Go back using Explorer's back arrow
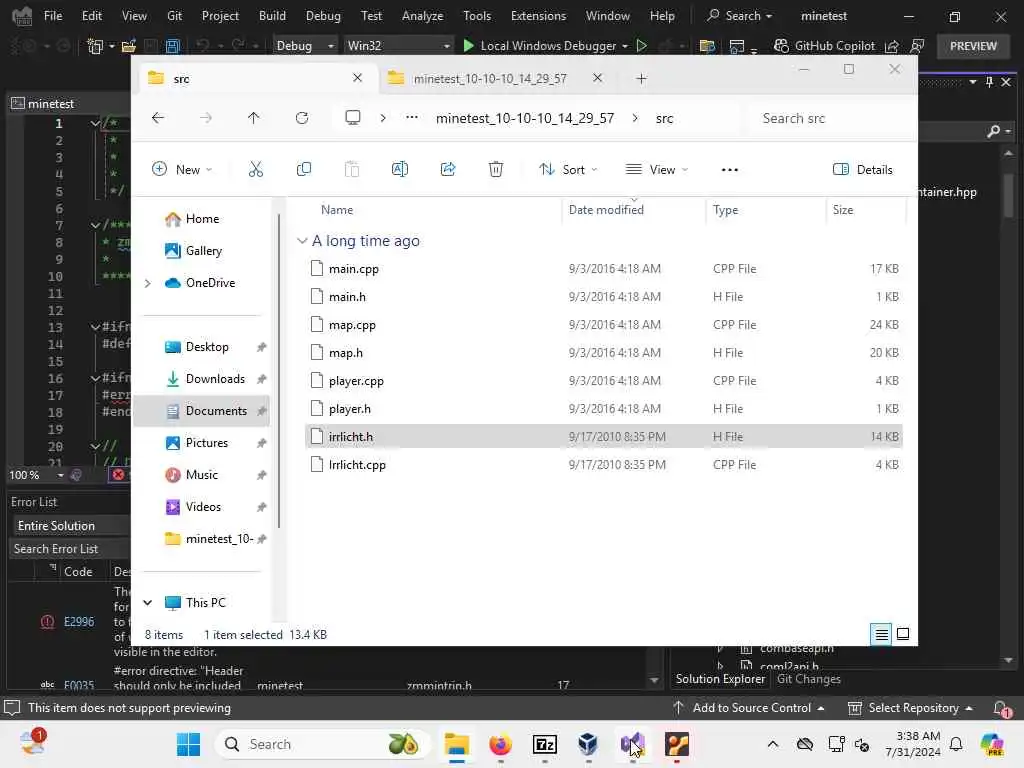The image size is (1024, 768). (158, 118)
